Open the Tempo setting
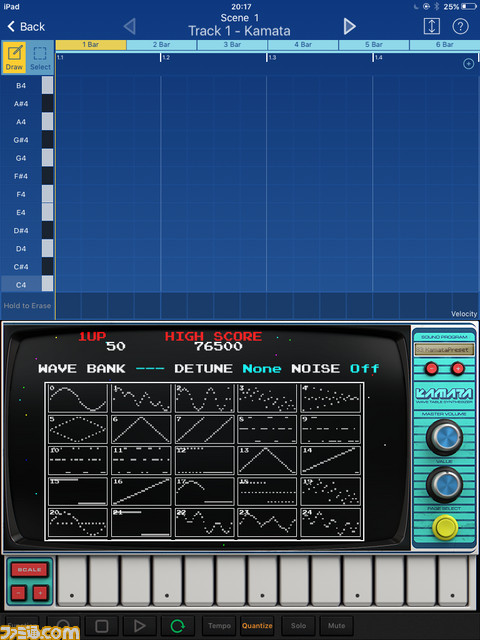The width and height of the screenshot is (480, 640). pos(219,625)
